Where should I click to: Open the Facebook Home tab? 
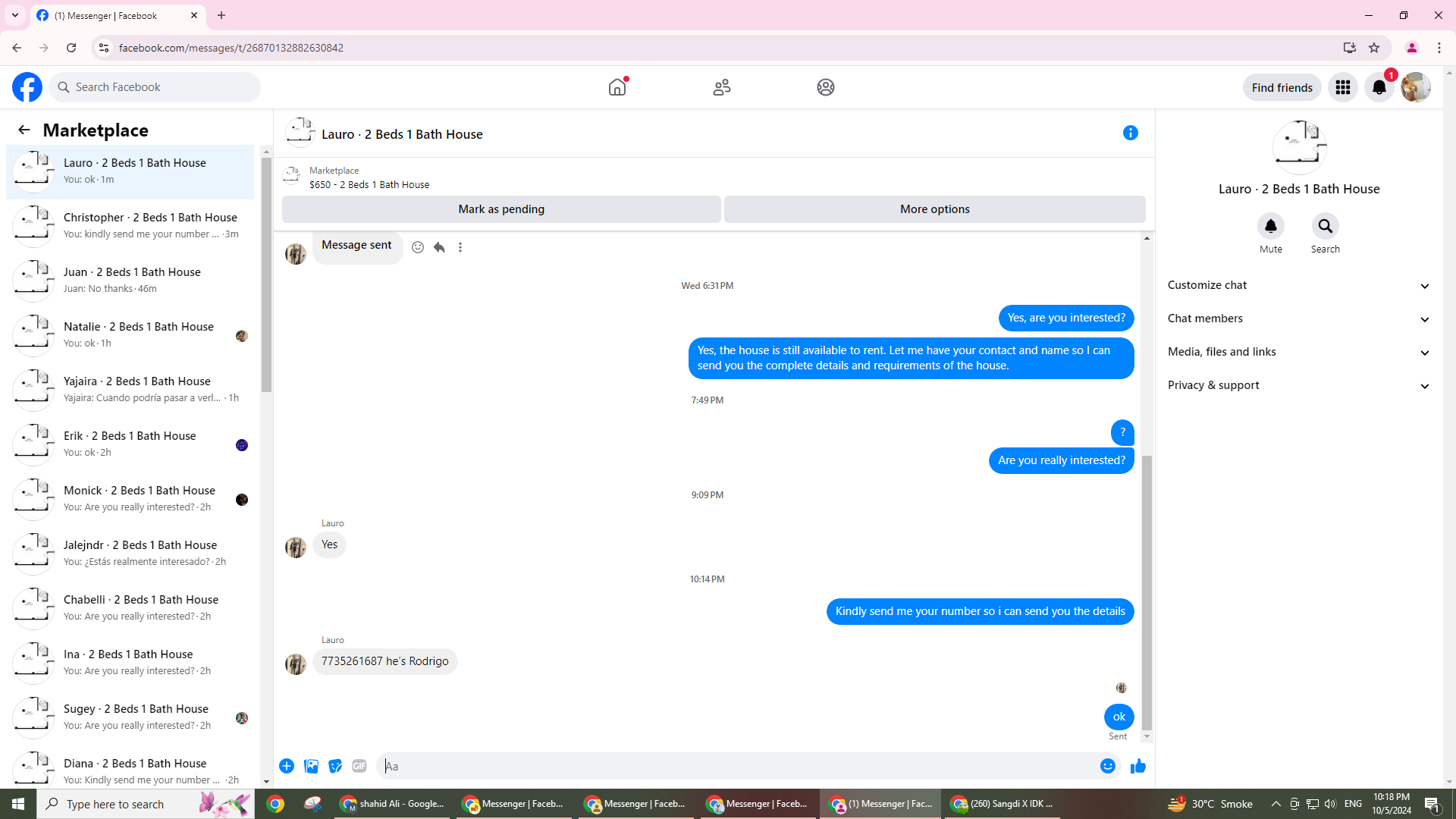coord(617,87)
